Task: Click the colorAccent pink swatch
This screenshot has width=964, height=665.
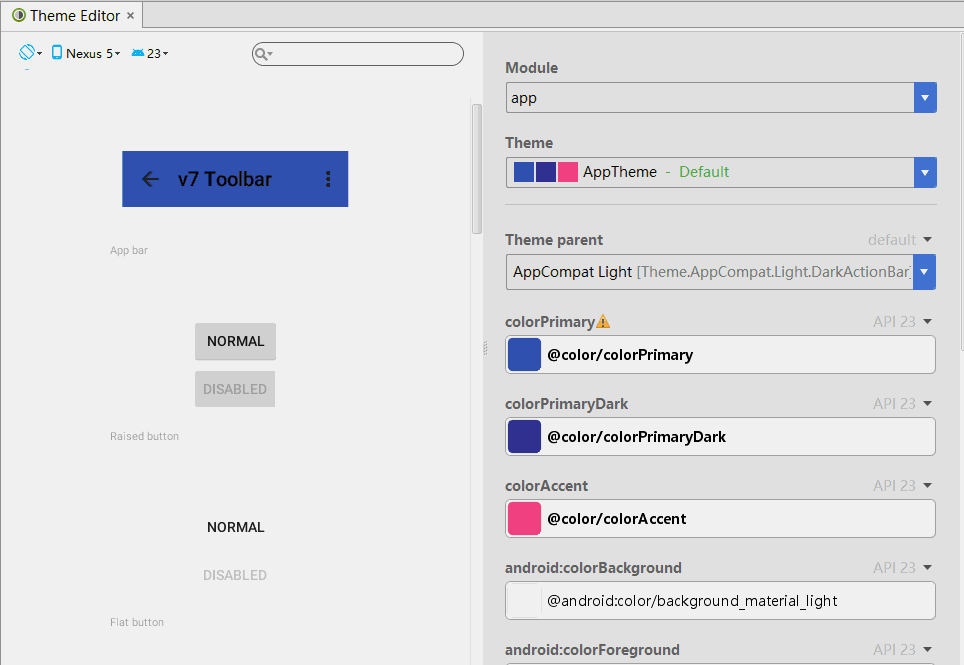Action: [524, 519]
